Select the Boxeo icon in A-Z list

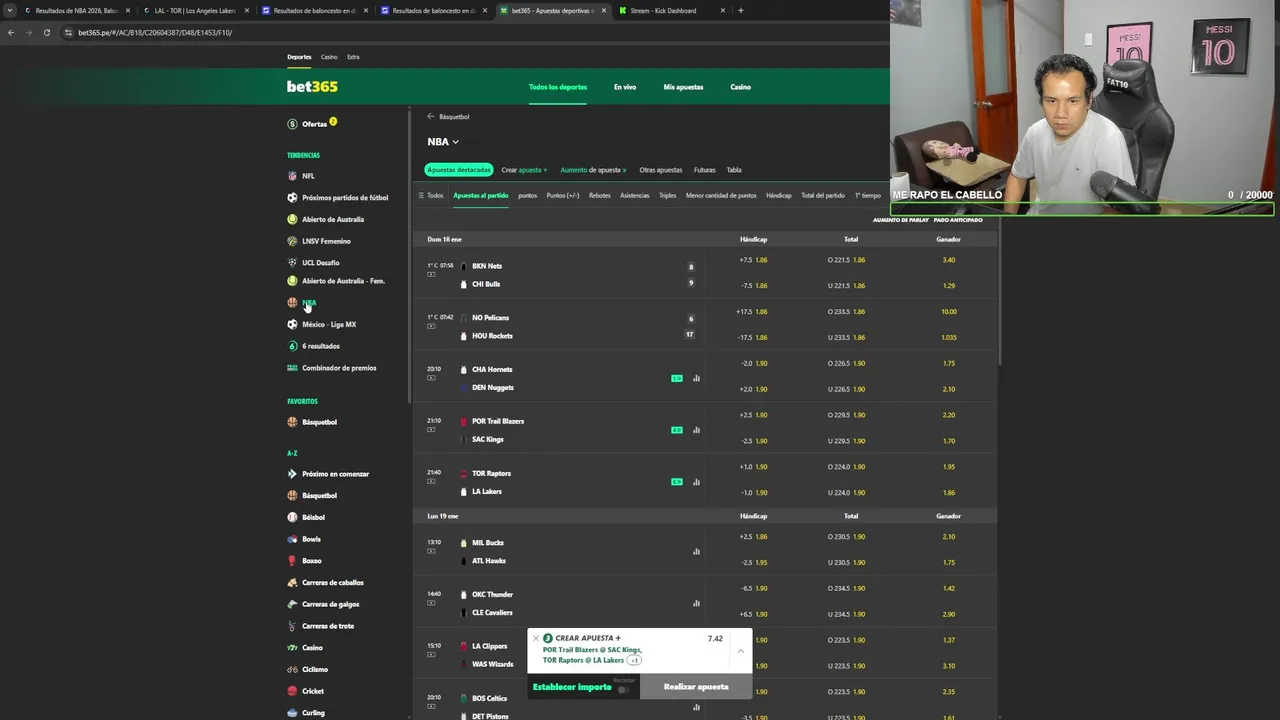pos(292,561)
